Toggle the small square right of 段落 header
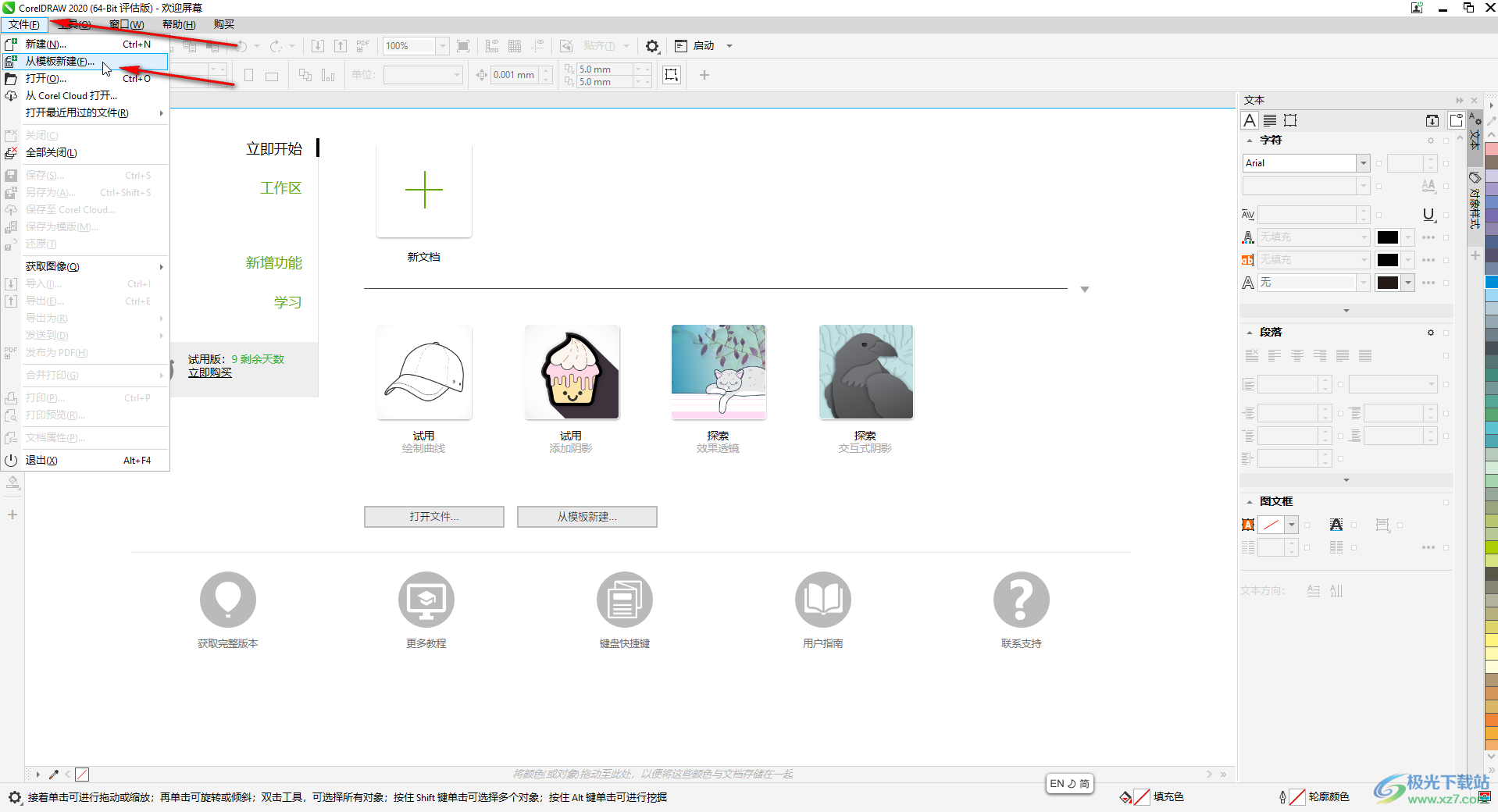This screenshot has width=1498, height=812. pyautogui.click(x=1446, y=333)
